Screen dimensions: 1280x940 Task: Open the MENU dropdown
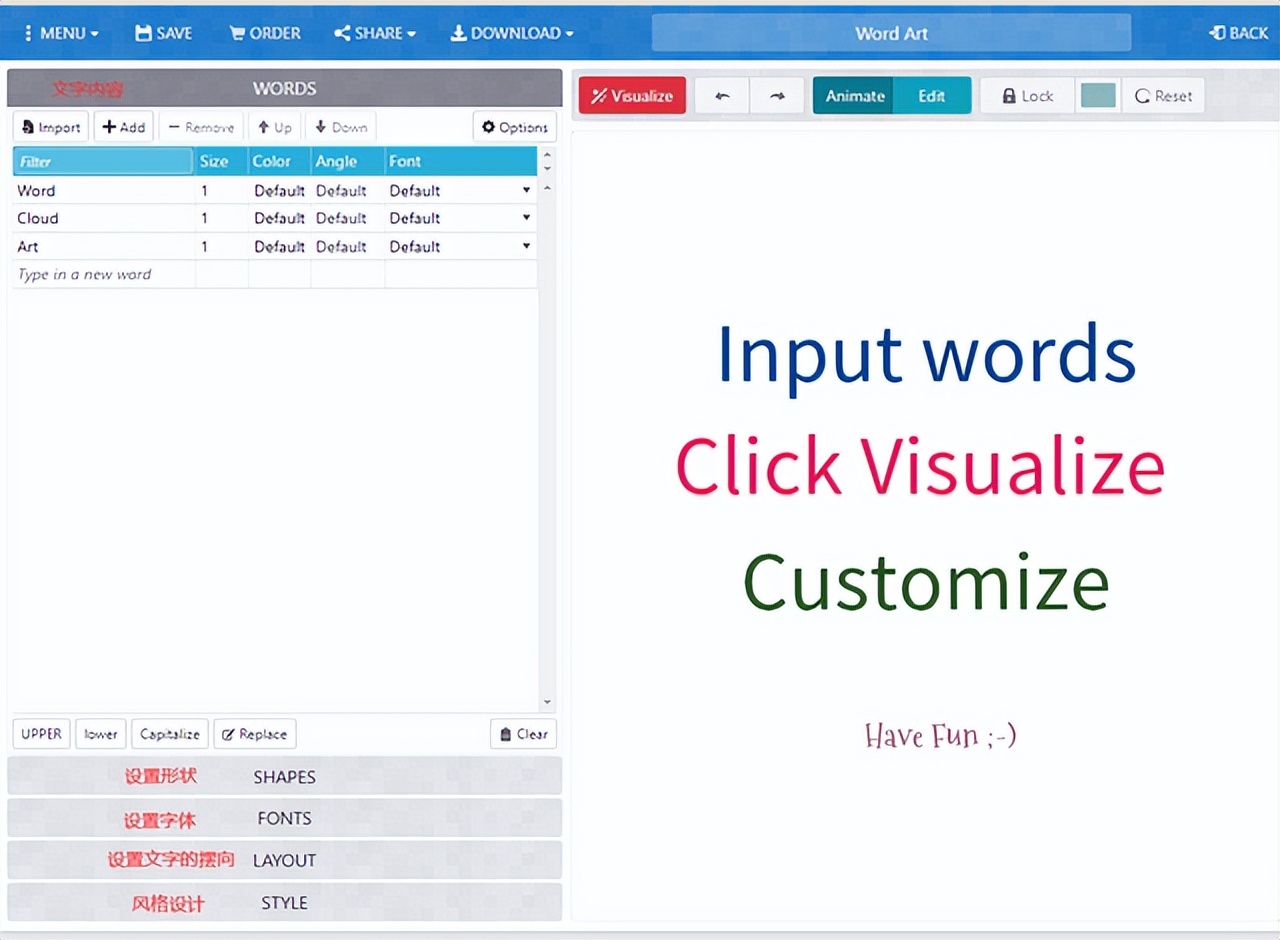point(60,33)
